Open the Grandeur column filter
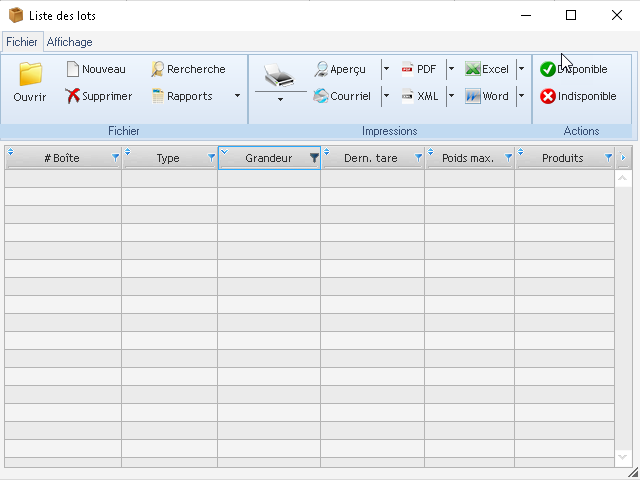The height and width of the screenshot is (480, 640). click(x=314, y=158)
